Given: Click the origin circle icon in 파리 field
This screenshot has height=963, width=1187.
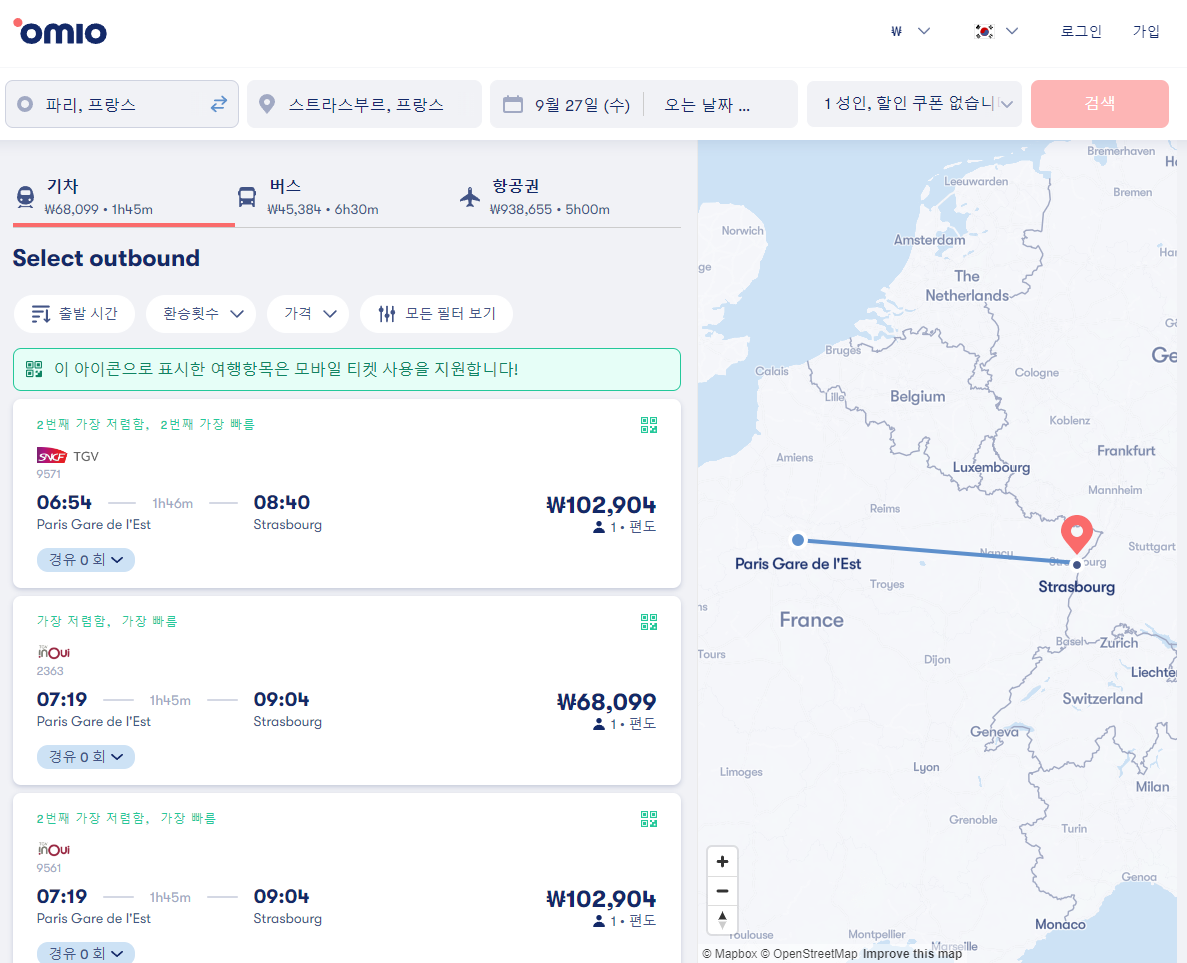Looking at the screenshot, I should 25,104.
